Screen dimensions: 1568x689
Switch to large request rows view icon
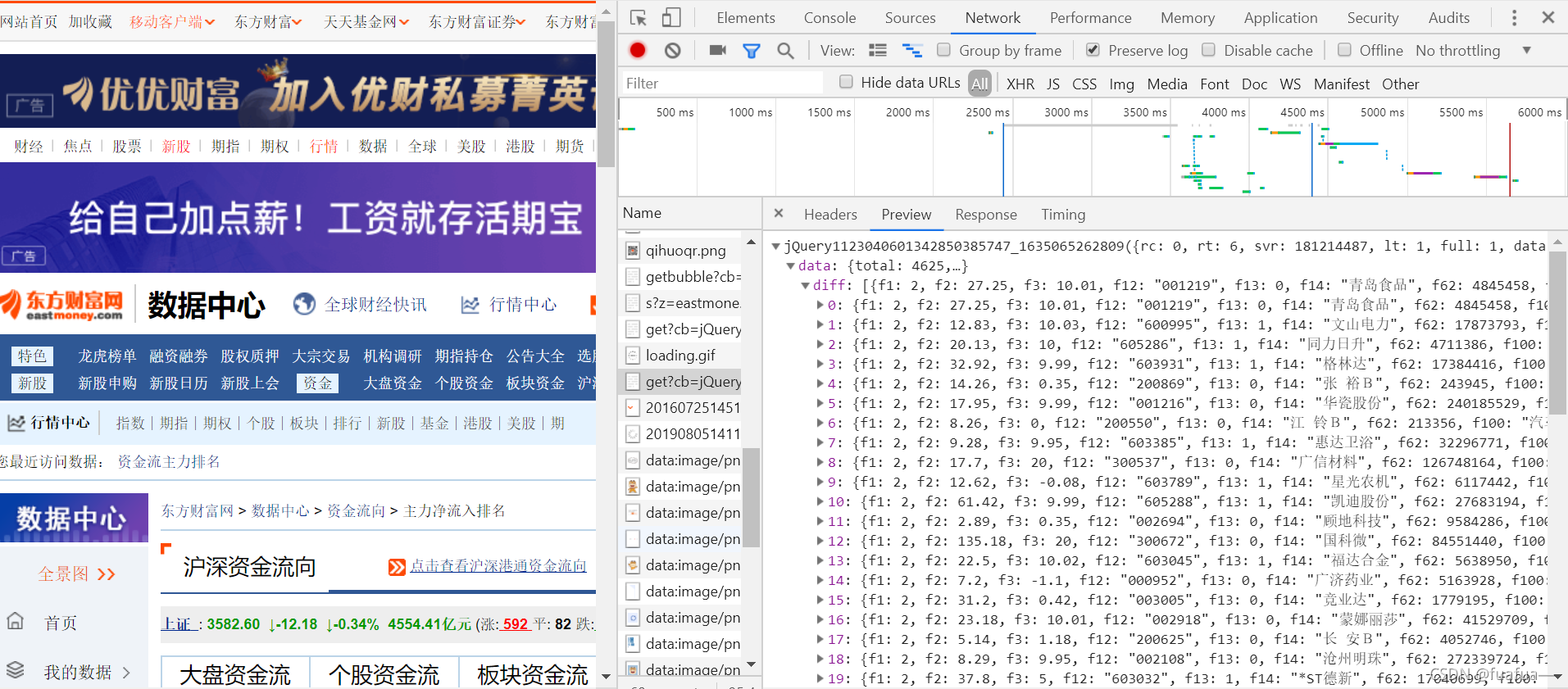click(x=878, y=50)
